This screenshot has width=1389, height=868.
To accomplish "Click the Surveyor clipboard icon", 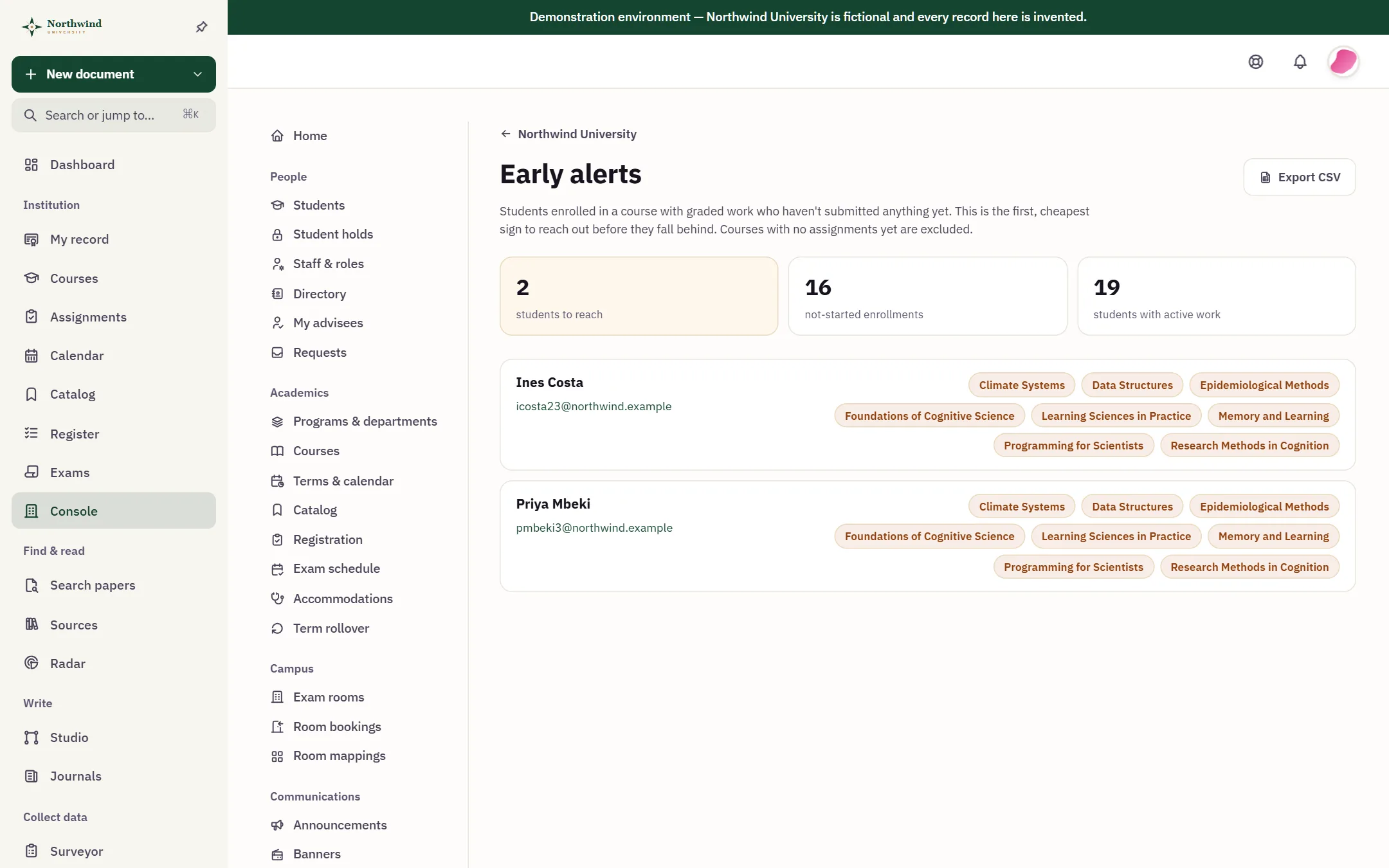I will click(31, 851).
